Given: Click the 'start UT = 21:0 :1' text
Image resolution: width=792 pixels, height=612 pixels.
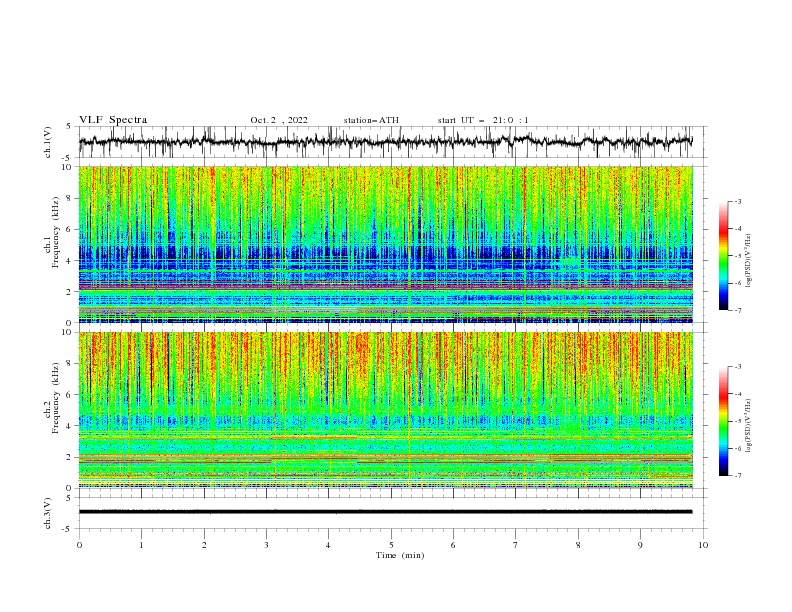Looking at the screenshot, I should tap(483, 120).
